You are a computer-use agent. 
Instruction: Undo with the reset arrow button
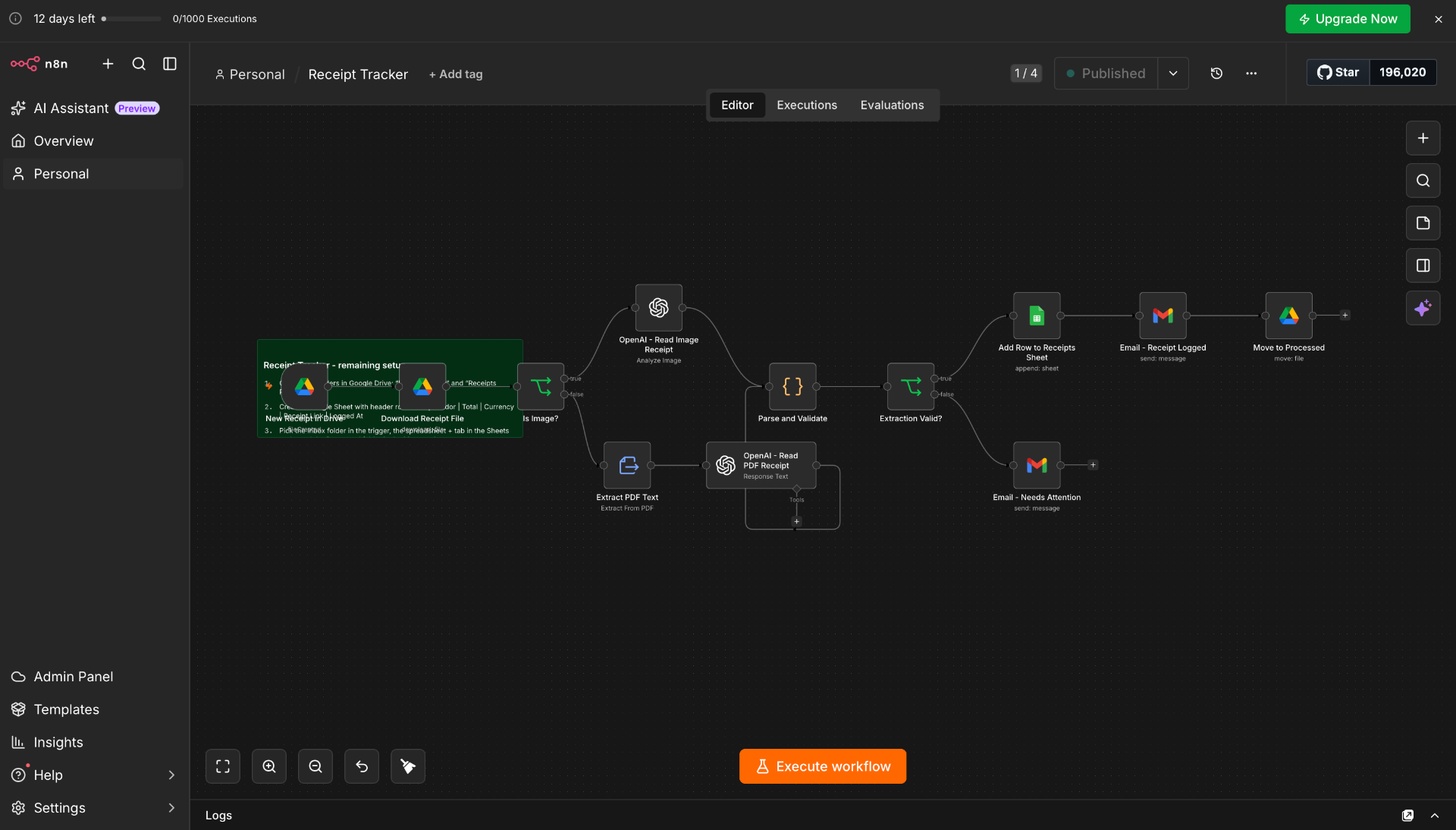point(362,766)
